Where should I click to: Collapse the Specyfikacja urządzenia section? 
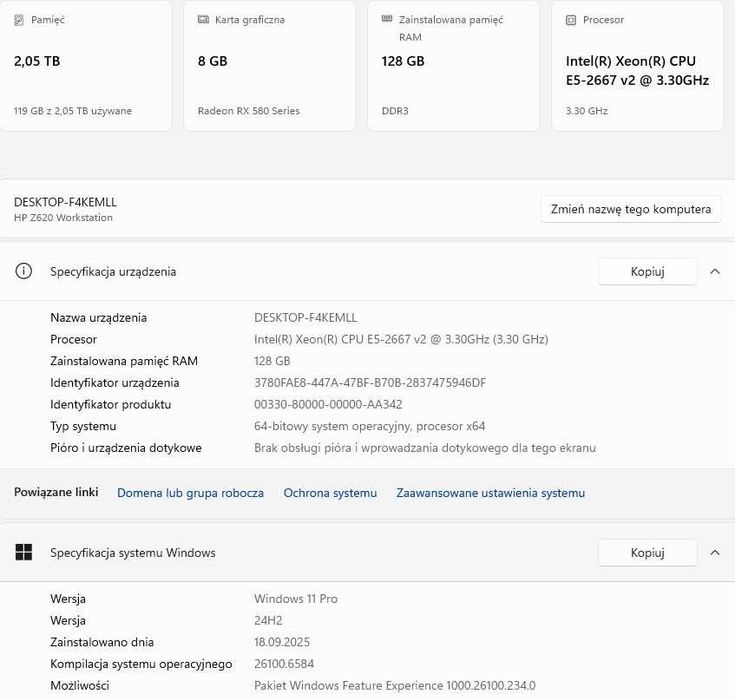714,271
